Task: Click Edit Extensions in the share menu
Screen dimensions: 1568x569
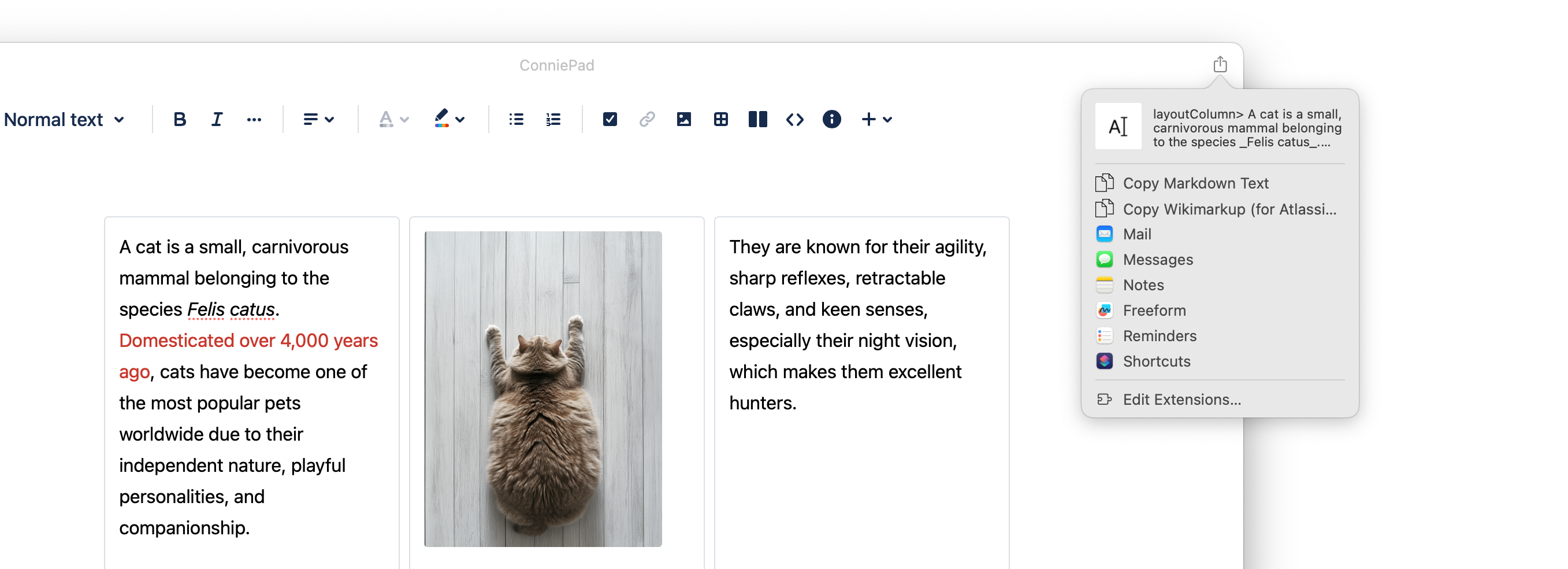Action: (x=1181, y=400)
